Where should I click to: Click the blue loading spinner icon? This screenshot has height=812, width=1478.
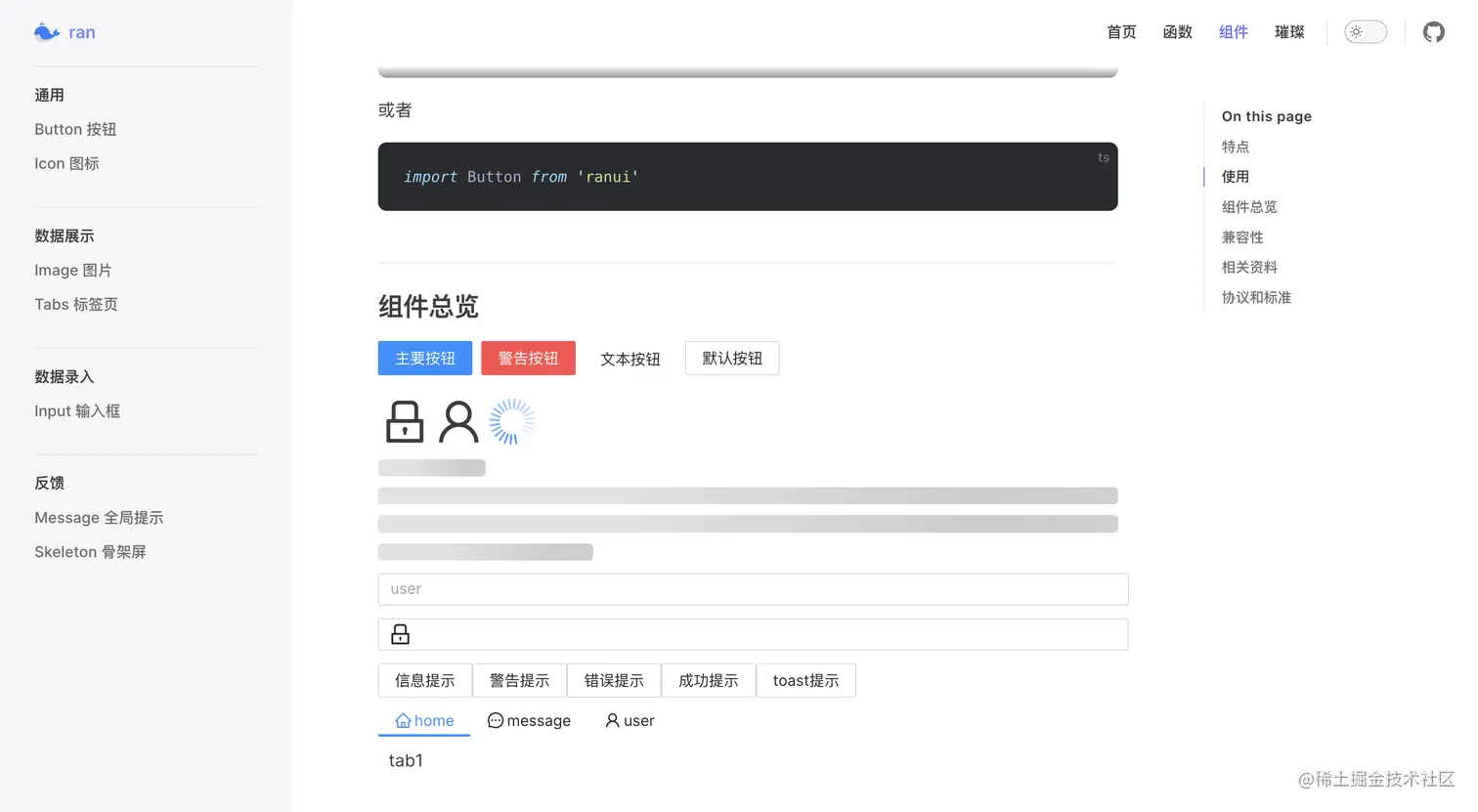(512, 422)
